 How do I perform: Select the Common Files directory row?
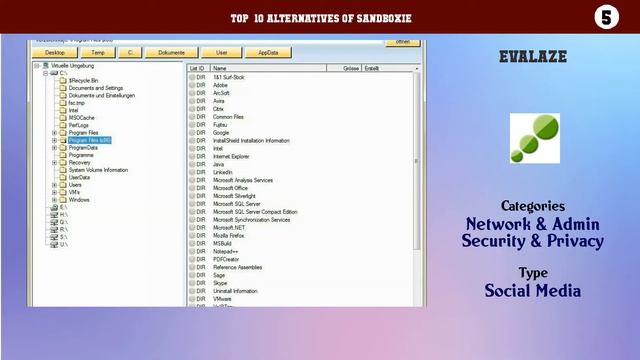tap(300, 117)
